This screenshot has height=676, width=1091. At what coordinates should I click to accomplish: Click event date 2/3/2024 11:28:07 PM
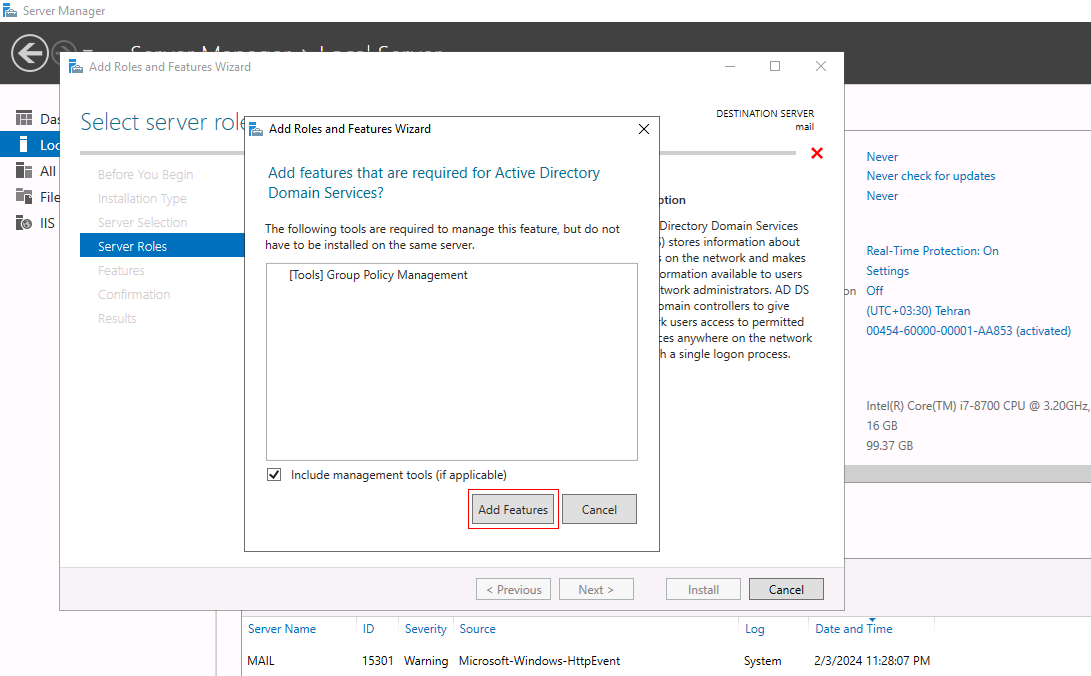(872, 661)
